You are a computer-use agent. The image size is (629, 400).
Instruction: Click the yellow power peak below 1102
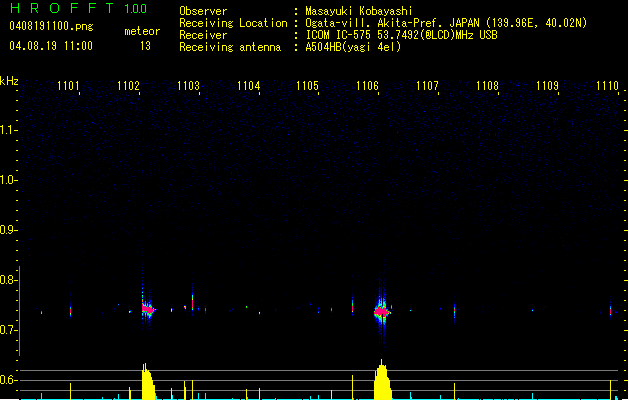click(147, 384)
